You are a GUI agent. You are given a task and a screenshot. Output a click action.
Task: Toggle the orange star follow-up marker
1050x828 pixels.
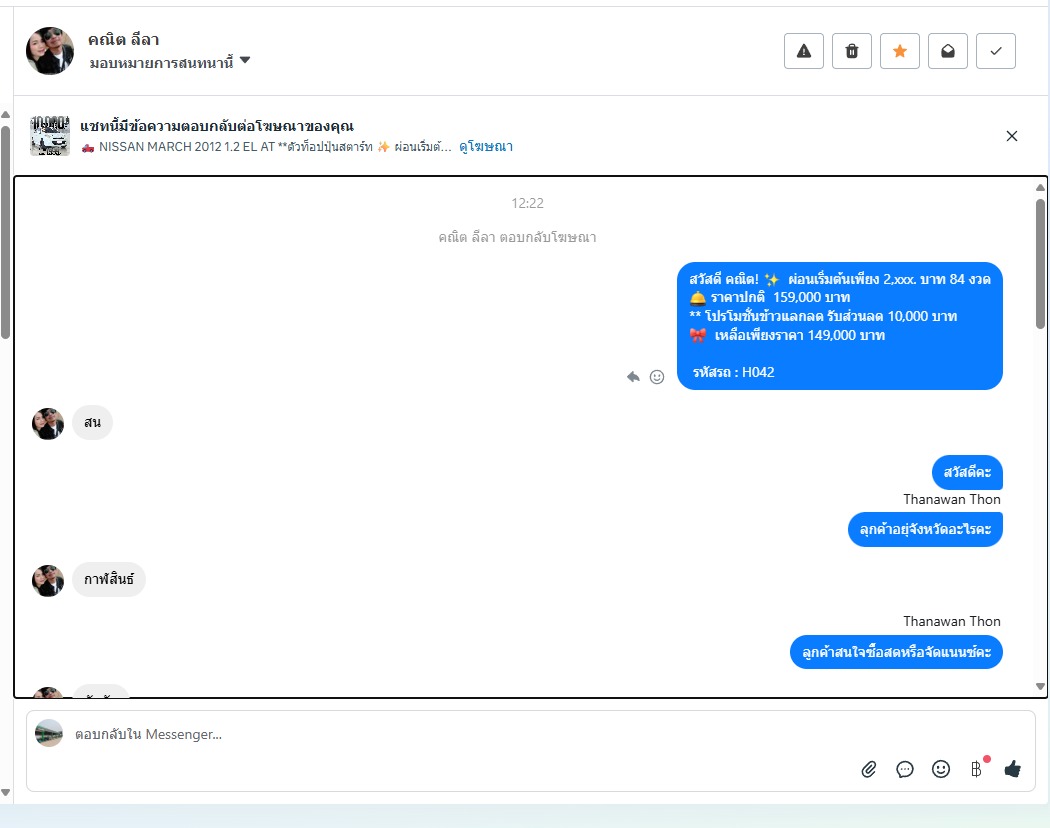click(x=900, y=51)
